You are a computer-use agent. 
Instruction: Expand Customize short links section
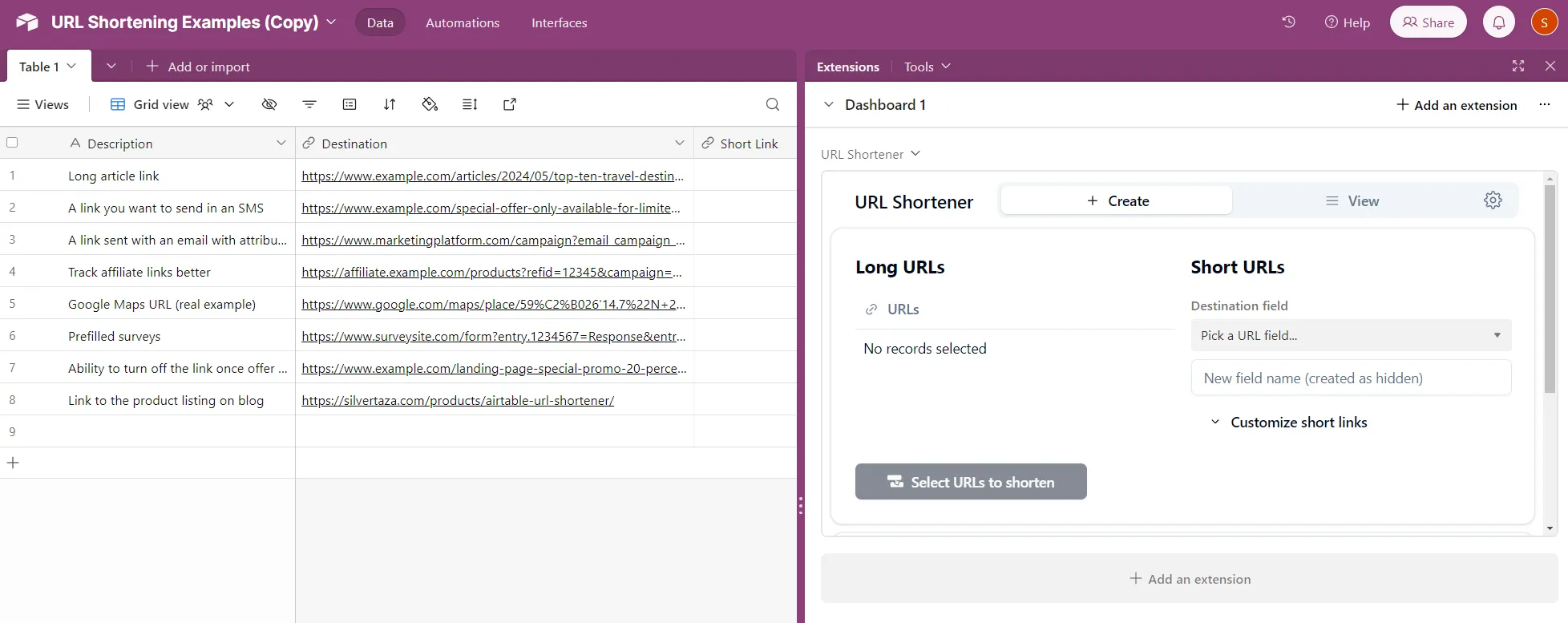pyautogui.click(x=1288, y=423)
